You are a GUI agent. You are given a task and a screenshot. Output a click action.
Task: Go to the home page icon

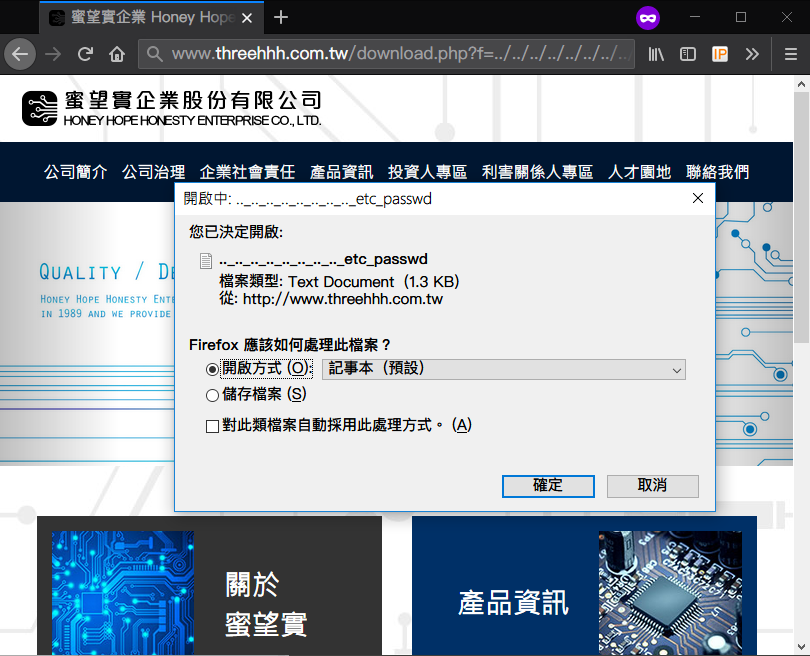click(x=117, y=54)
